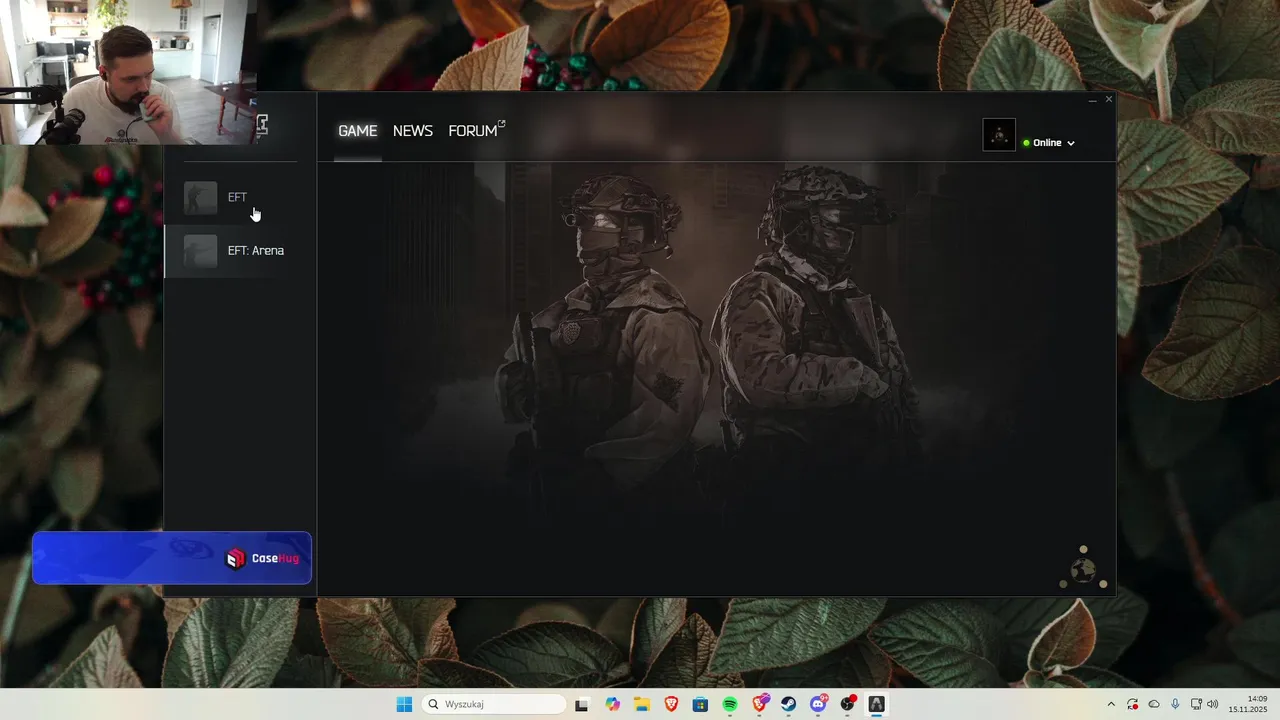Open Spotify from the taskbar
The width and height of the screenshot is (1280, 720).
tap(730, 704)
